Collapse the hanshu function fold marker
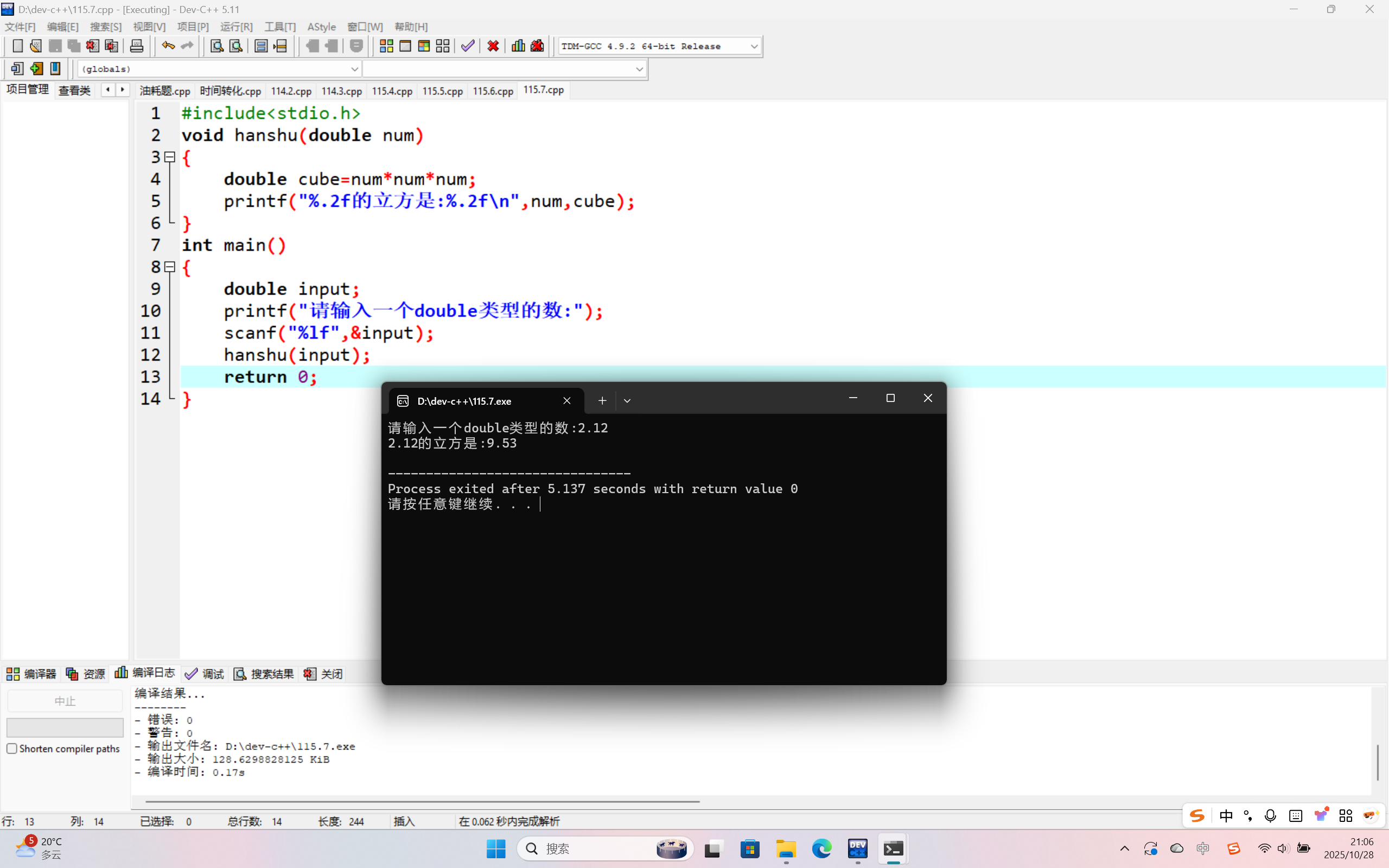Viewport: 1389px width, 868px height. point(170,157)
